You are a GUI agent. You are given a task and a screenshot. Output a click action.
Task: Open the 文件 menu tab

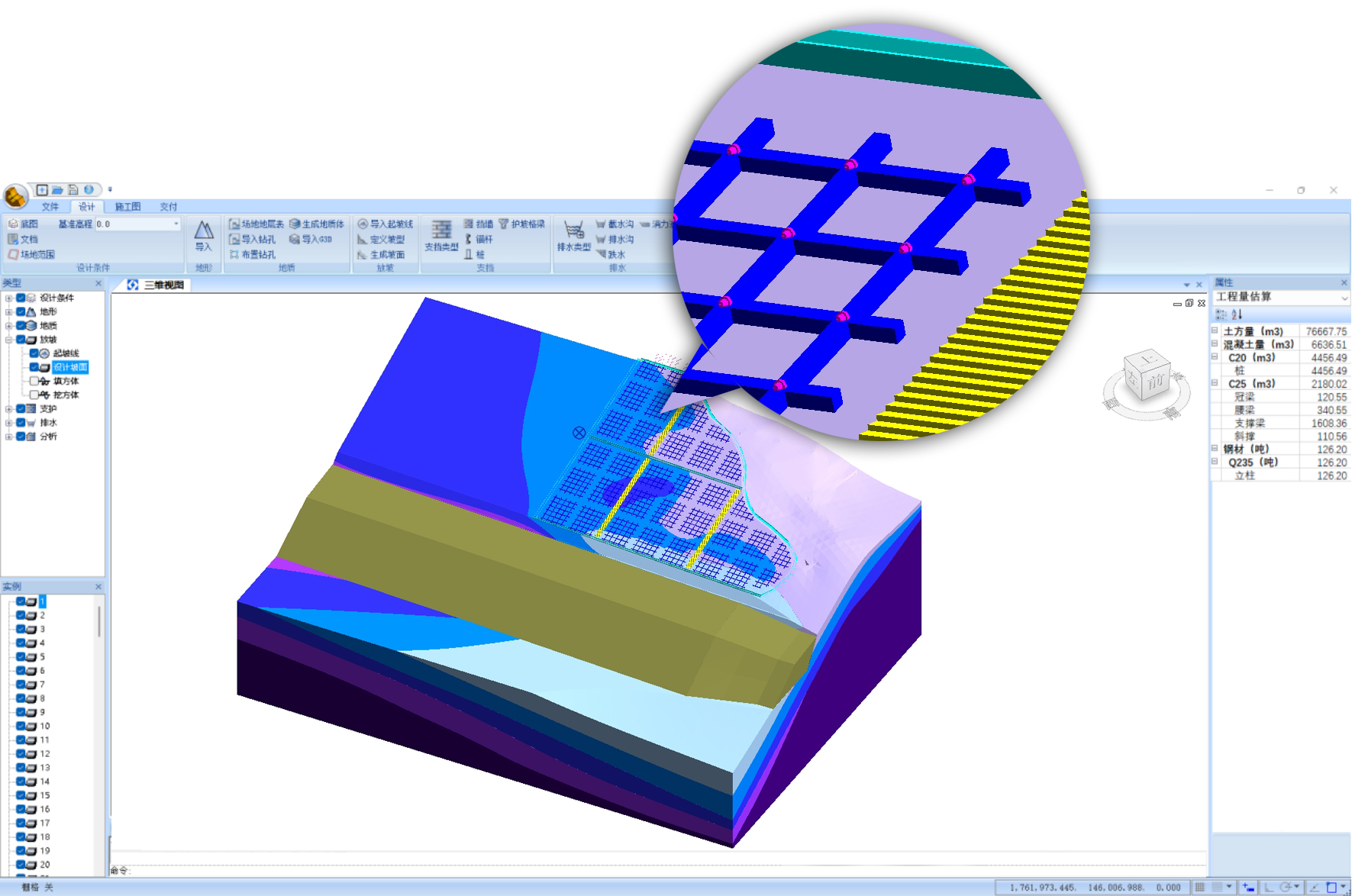[x=50, y=207]
